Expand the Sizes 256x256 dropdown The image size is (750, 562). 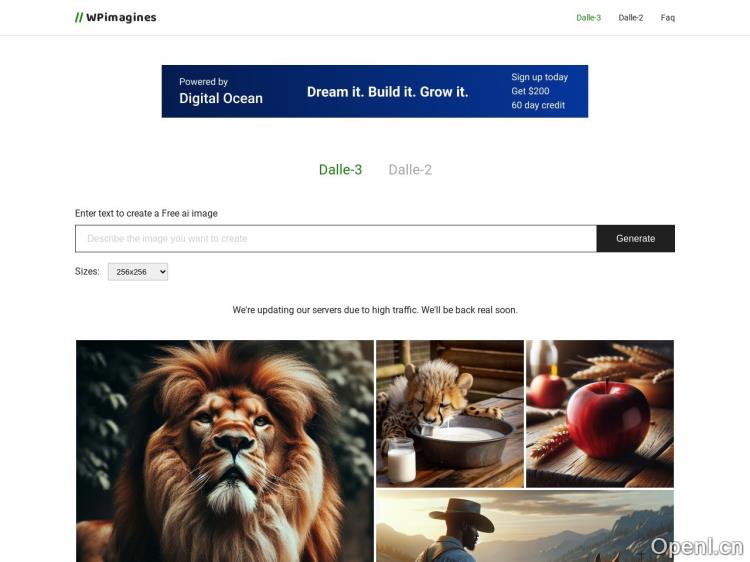[138, 272]
